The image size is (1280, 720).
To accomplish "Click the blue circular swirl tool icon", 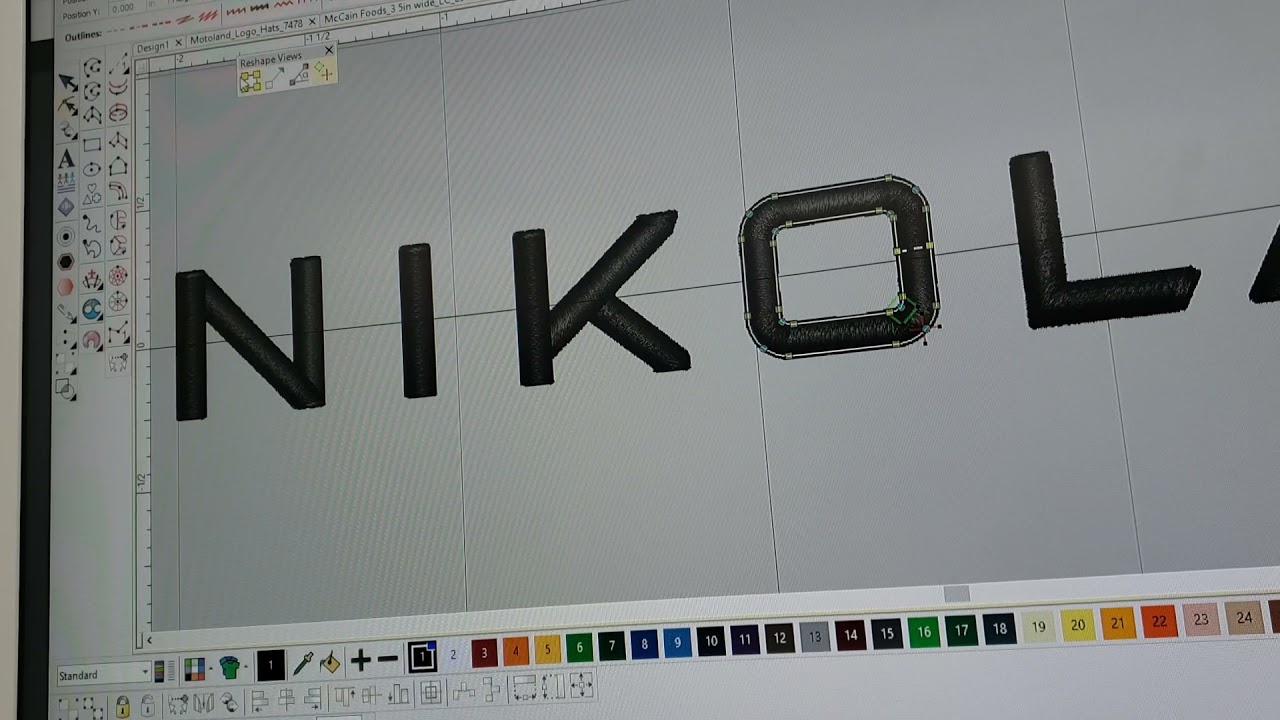I will tap(92, 308).
